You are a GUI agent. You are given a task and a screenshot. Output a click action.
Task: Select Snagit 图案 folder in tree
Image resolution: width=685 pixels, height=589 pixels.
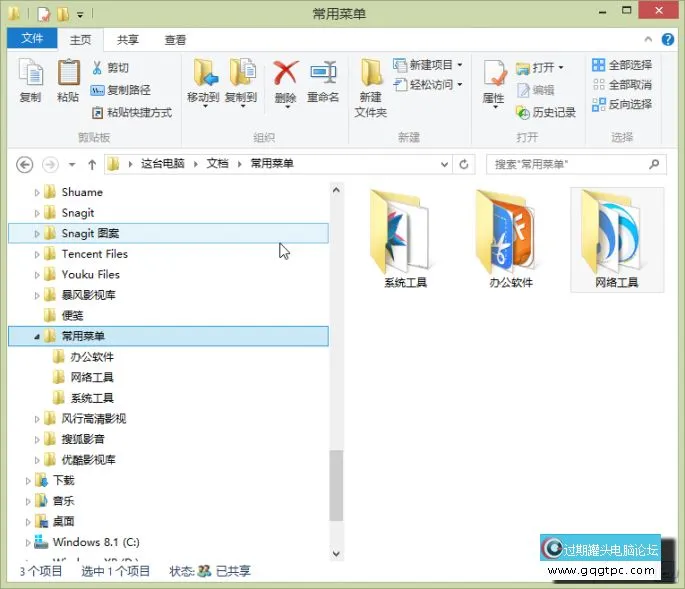click(x=168, y=233)
